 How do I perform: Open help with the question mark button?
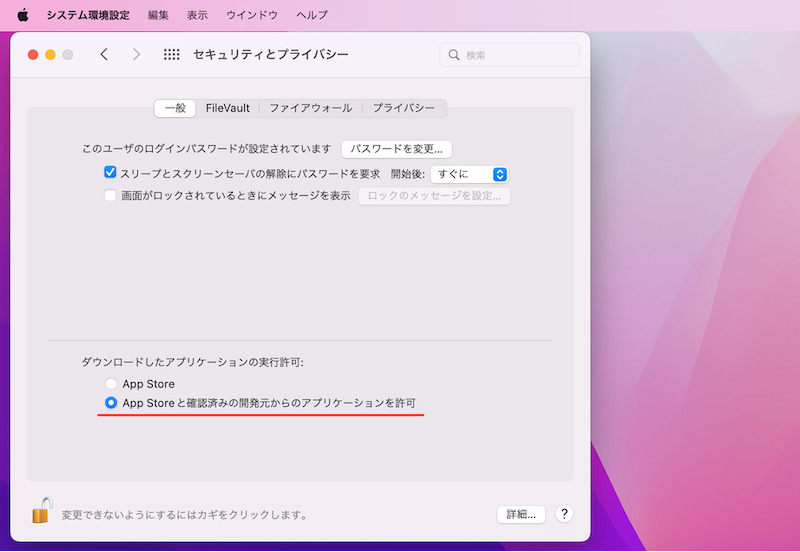click(x=564, y=514)
